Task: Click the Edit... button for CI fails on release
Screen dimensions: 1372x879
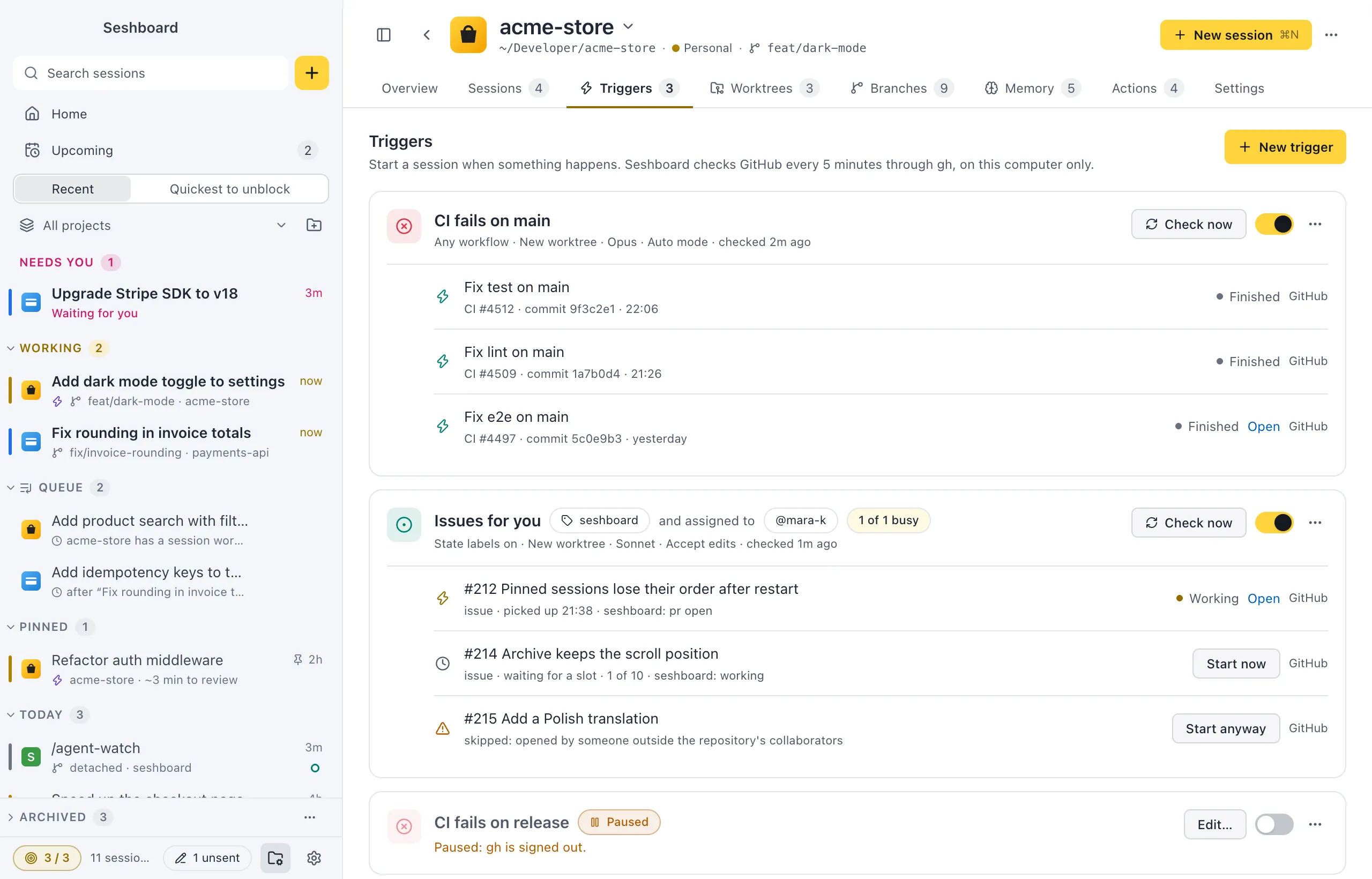Action: (x=1214, y=824)
